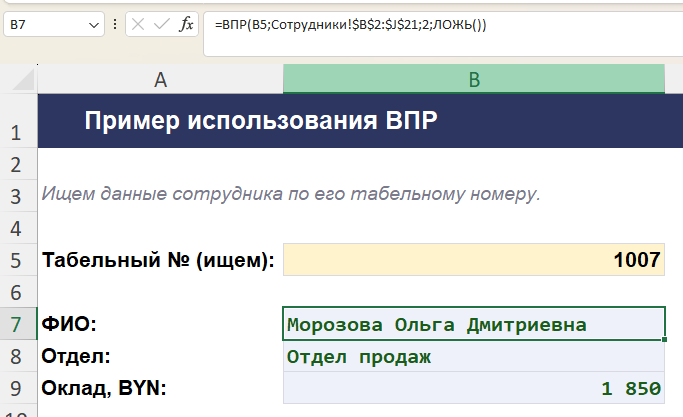Open the Name Box dropdown arrow
This screenshot has height=417, width=683.
point(93,25)
